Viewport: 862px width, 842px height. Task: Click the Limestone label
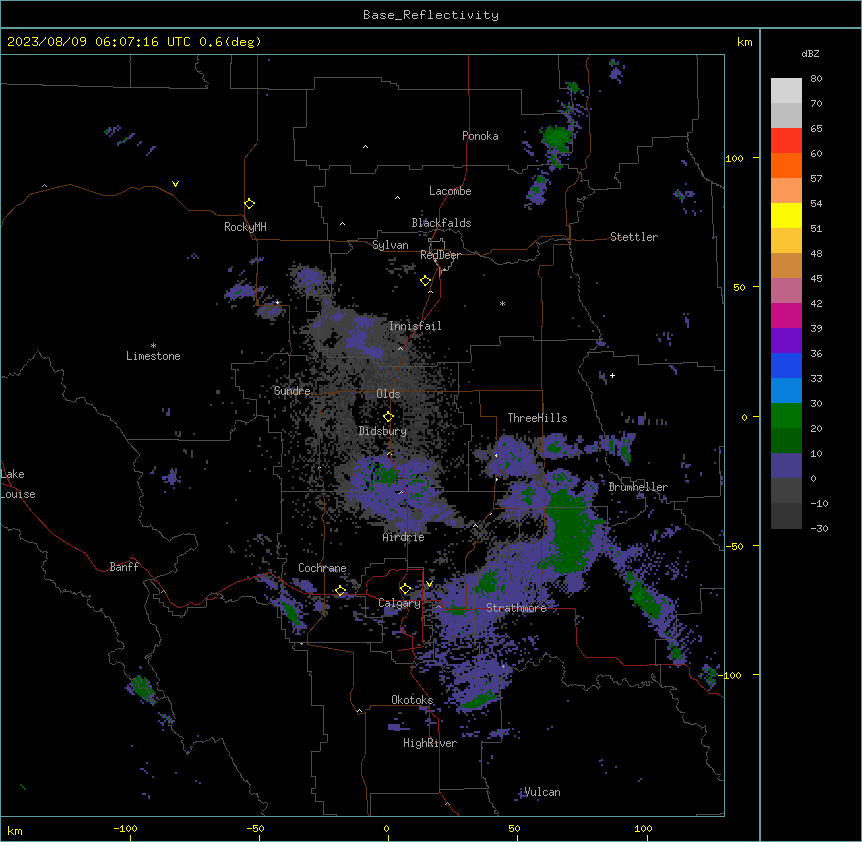153,356
